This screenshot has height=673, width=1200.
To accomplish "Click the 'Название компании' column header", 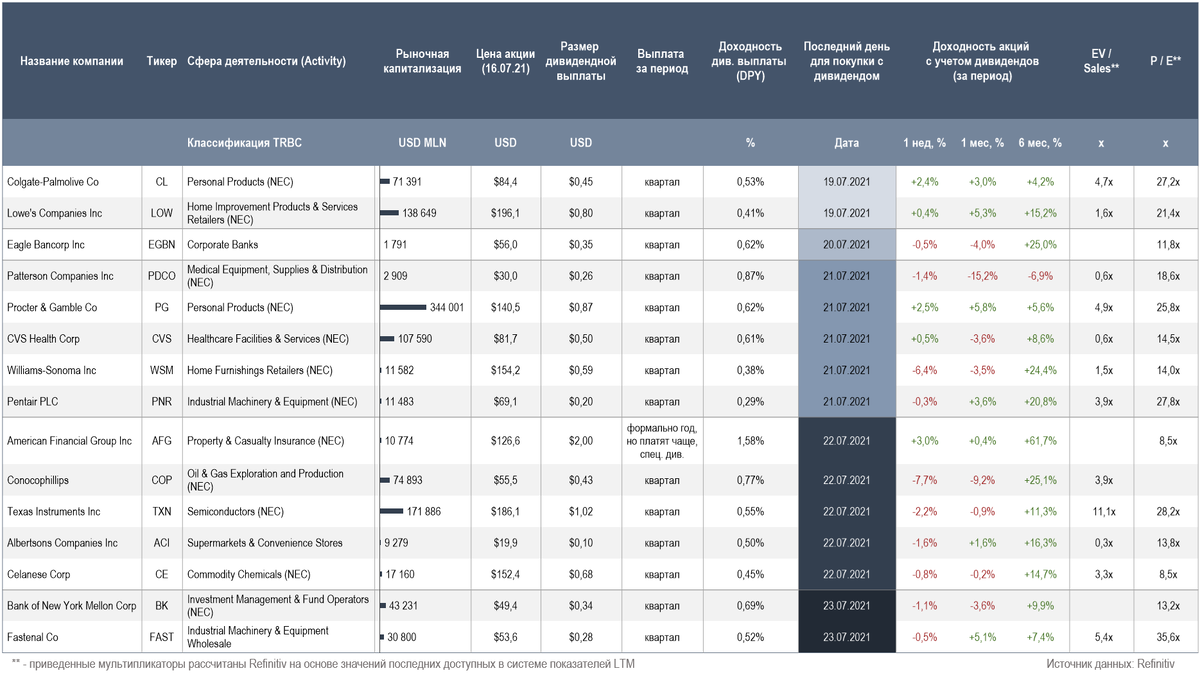I will click(x=71, y=61).
